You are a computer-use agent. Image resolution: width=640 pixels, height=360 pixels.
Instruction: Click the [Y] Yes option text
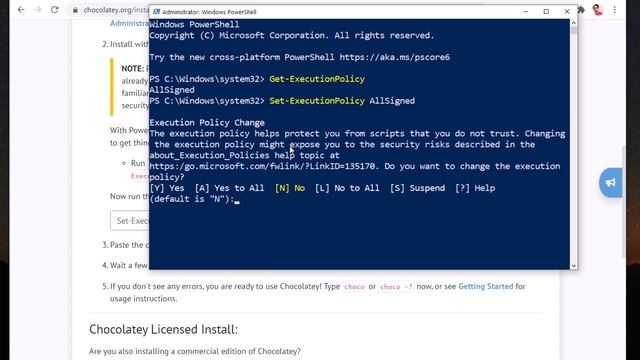167,188
